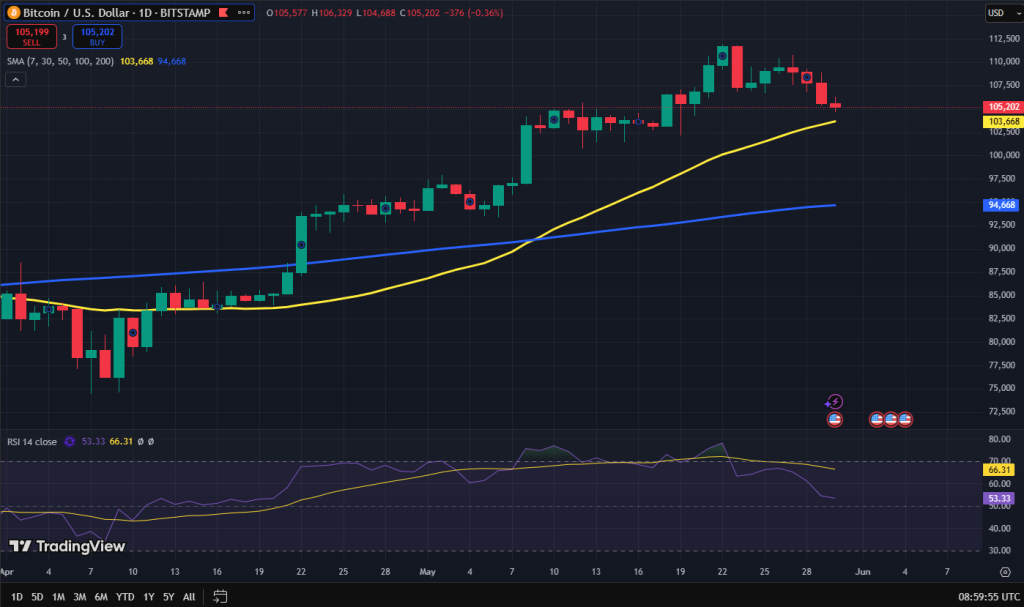Click yellow 66.31 tag on RSI scale

[999, 470]
